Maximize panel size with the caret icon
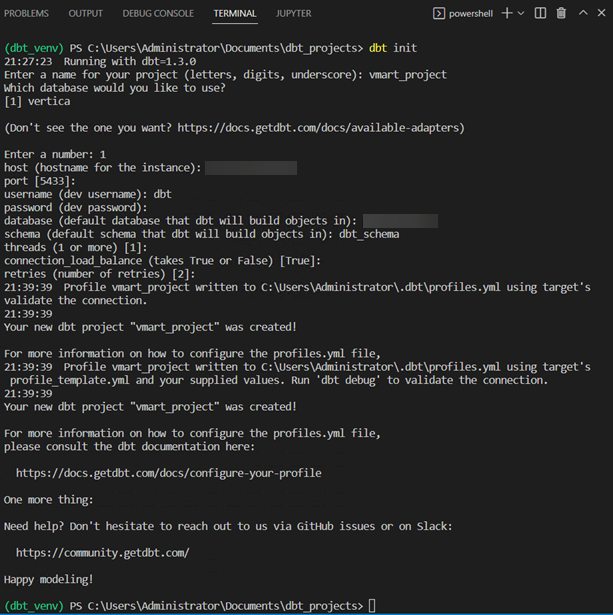 (583, 13)
